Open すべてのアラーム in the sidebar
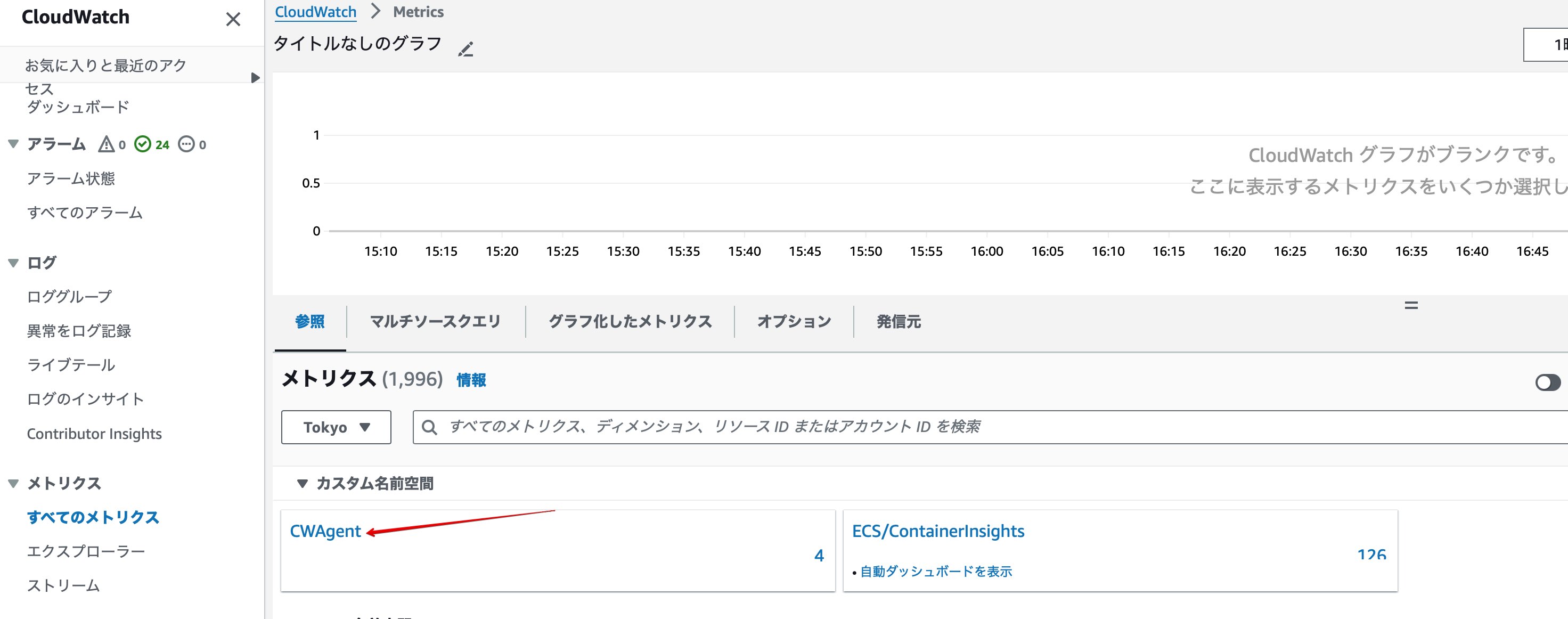This screenshot has width=1568, height=619. [x=85, y=213]
